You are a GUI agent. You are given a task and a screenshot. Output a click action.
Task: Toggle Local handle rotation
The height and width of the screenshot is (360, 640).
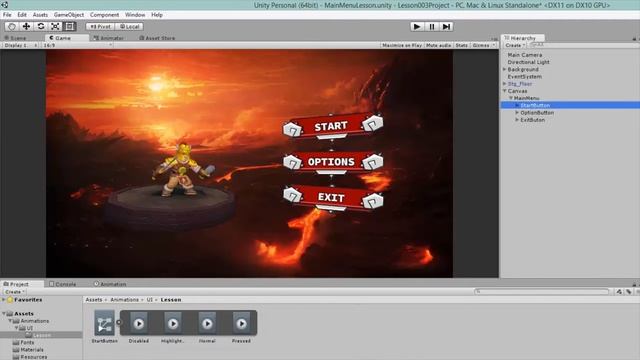[129, 27]
